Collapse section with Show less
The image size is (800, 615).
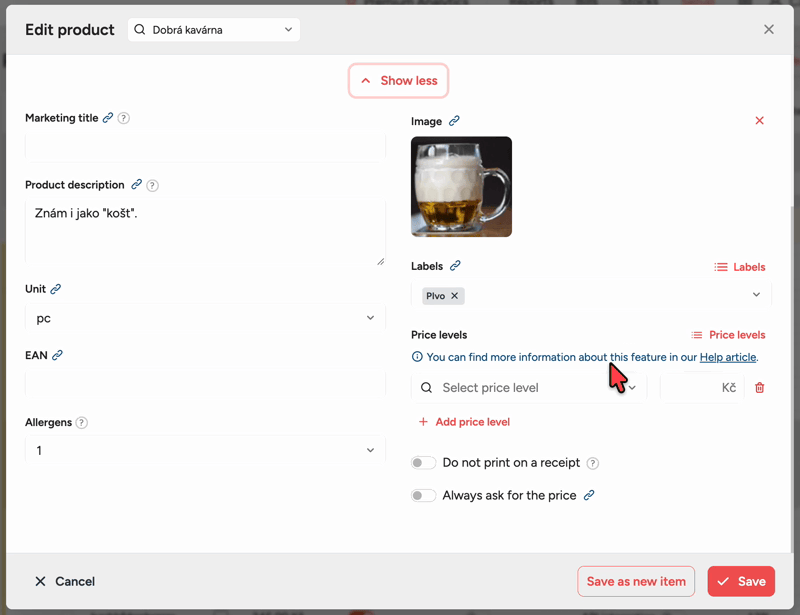398,81
